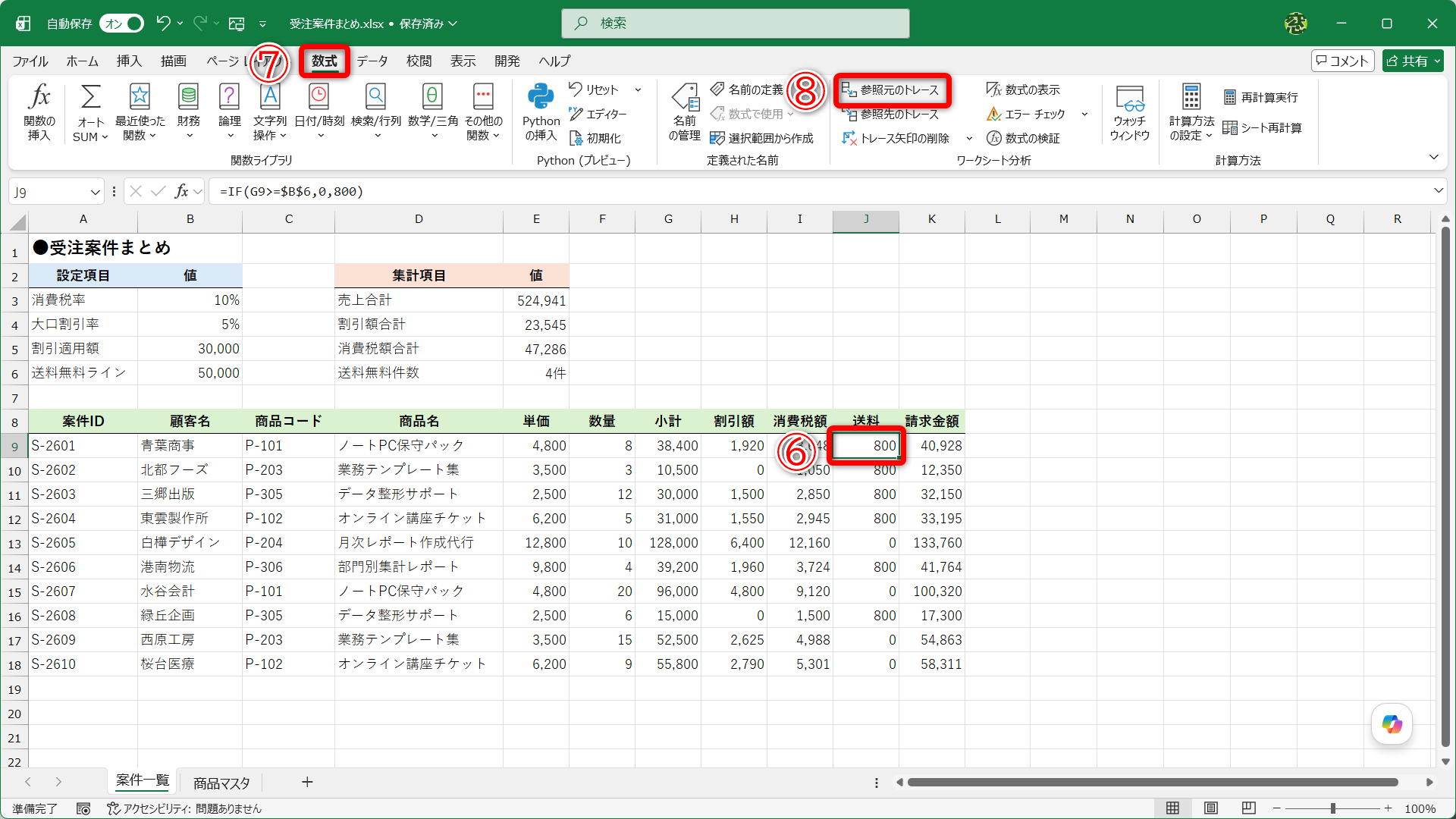Screen dimensions: 1456x819
Task: Open the Comments (コメント) button
Action: coord(1342,61)
